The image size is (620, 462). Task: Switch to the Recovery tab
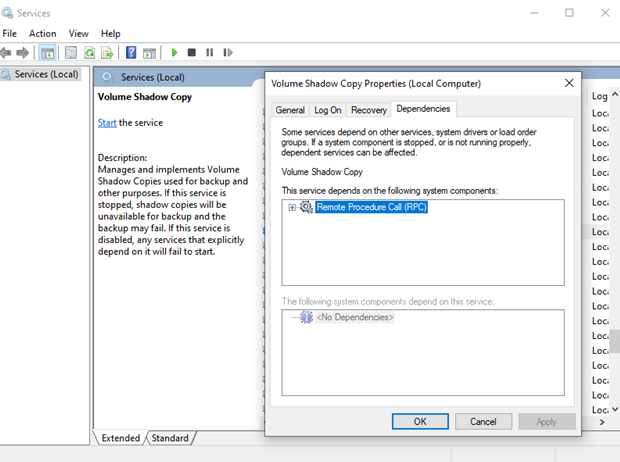(x=369, y=110)
